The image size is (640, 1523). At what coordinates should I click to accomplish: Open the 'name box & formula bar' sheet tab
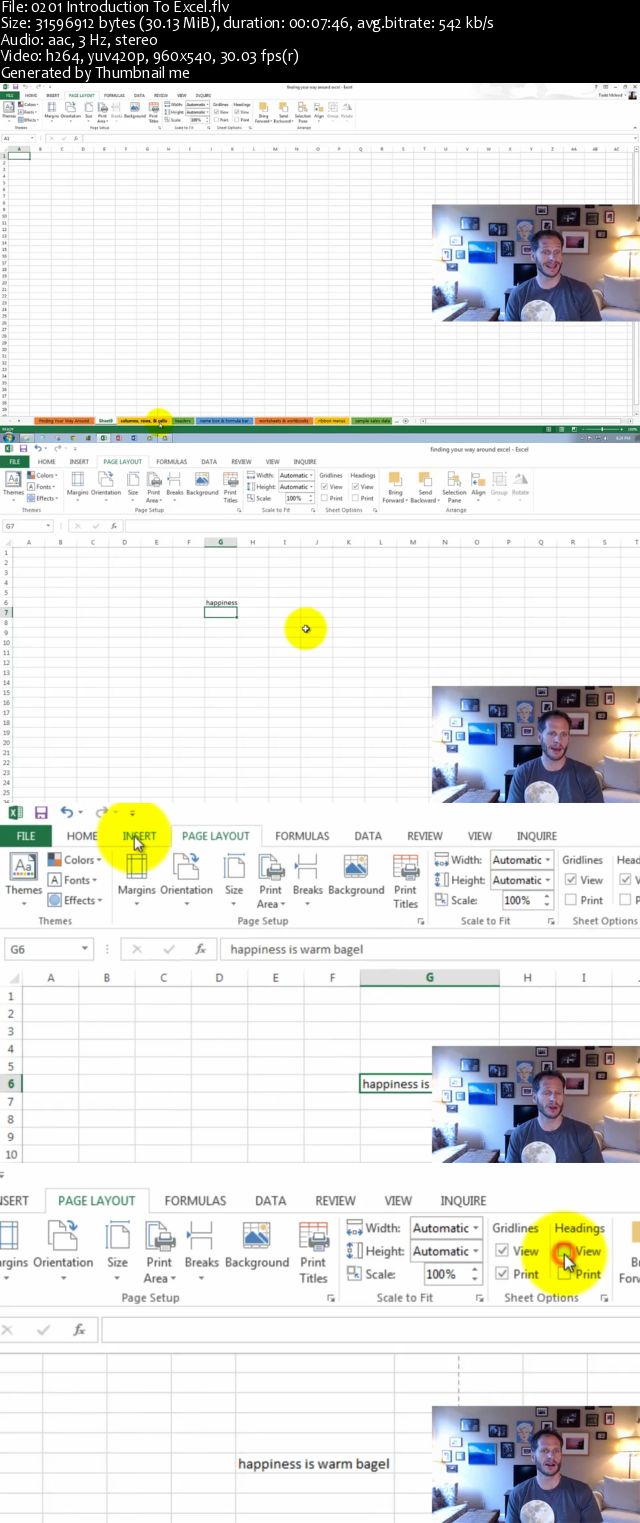224,421
